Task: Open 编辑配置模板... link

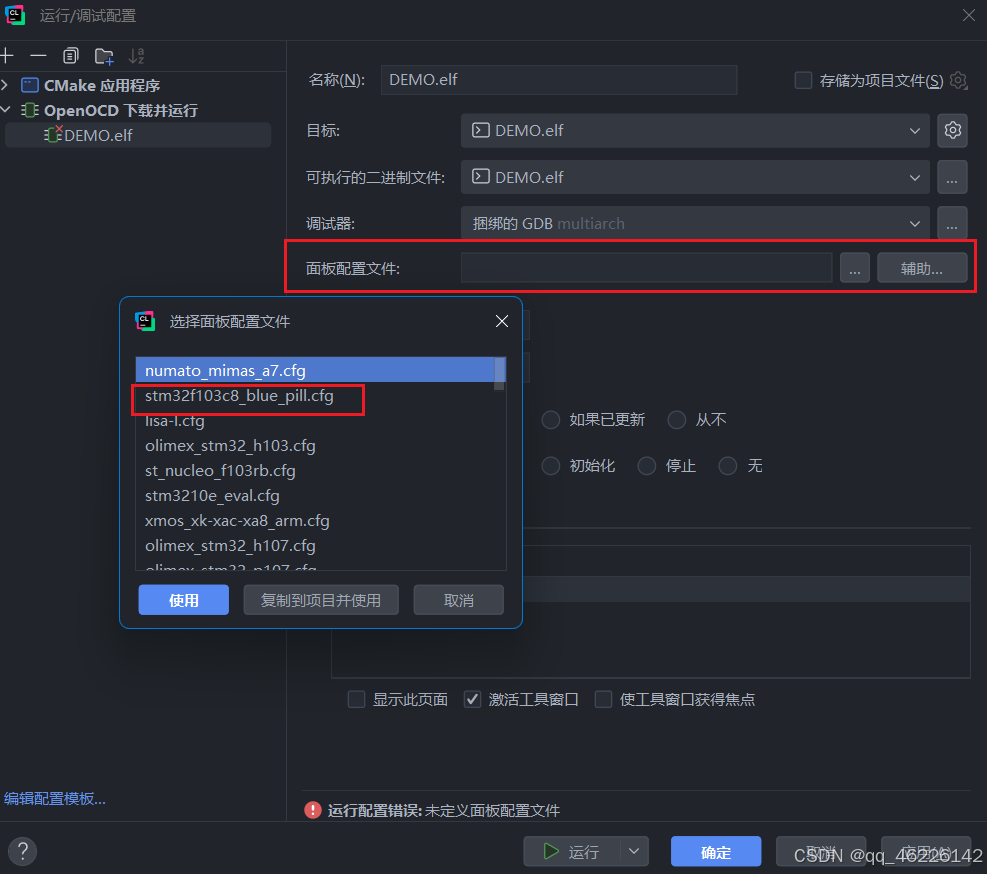Action: point(55,798)
